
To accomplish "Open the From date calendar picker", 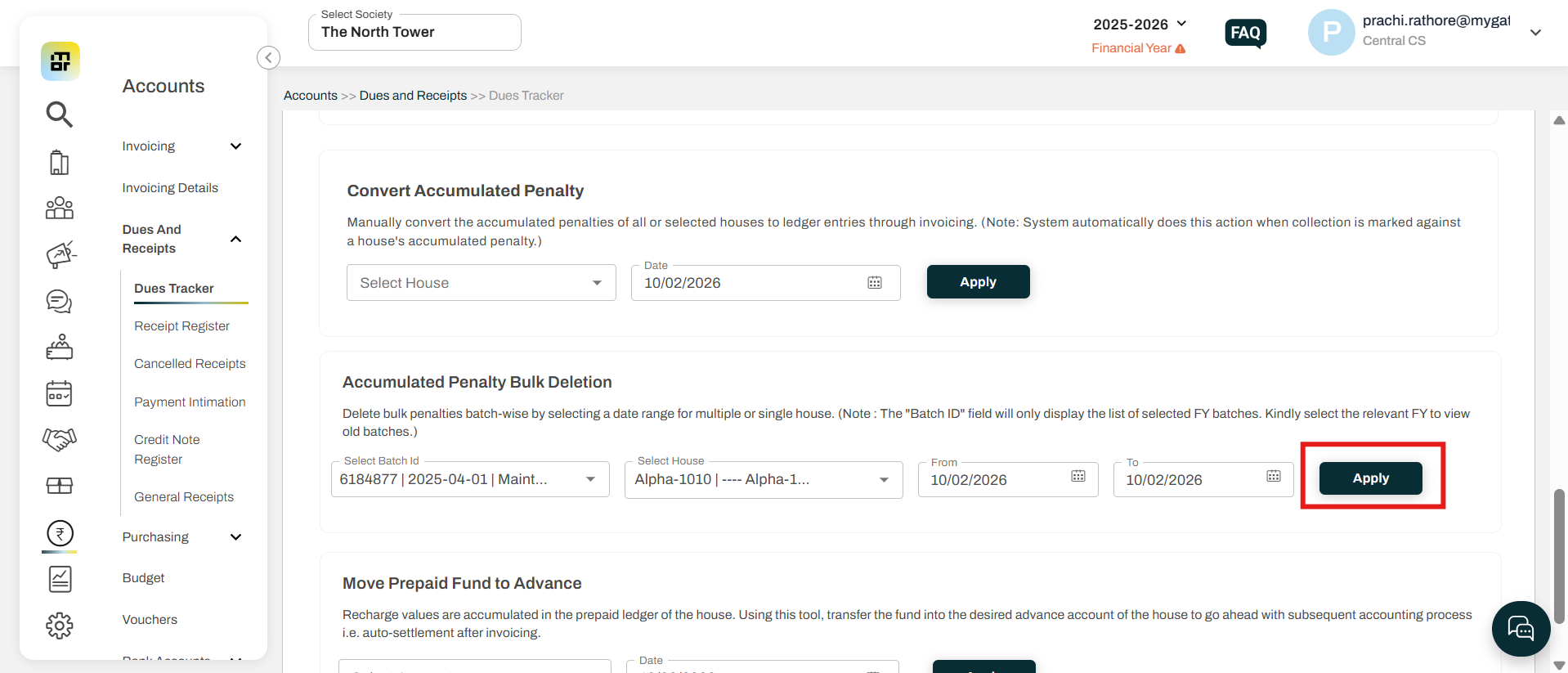I will pyautogui.click(x=1078, y=476).
